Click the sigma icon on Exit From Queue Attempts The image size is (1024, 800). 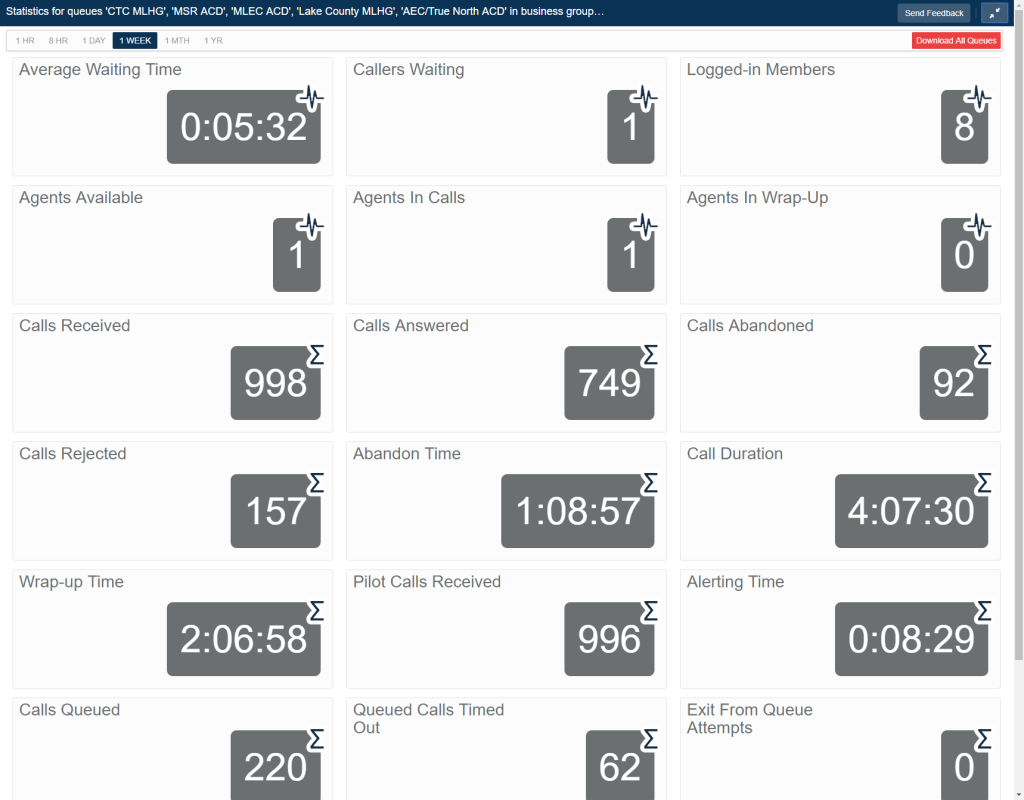(x=984, y=739)
